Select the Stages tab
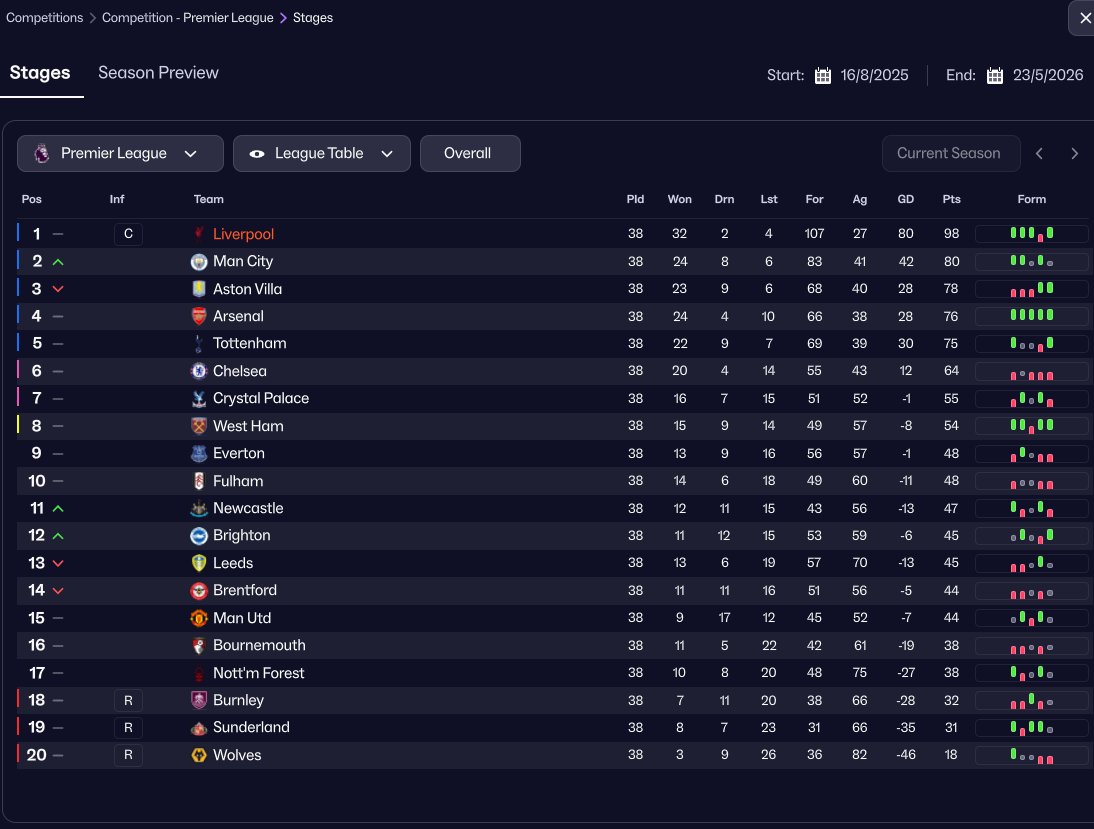Viewport: 1094px width, 829px height. click(x=40, y=73)
